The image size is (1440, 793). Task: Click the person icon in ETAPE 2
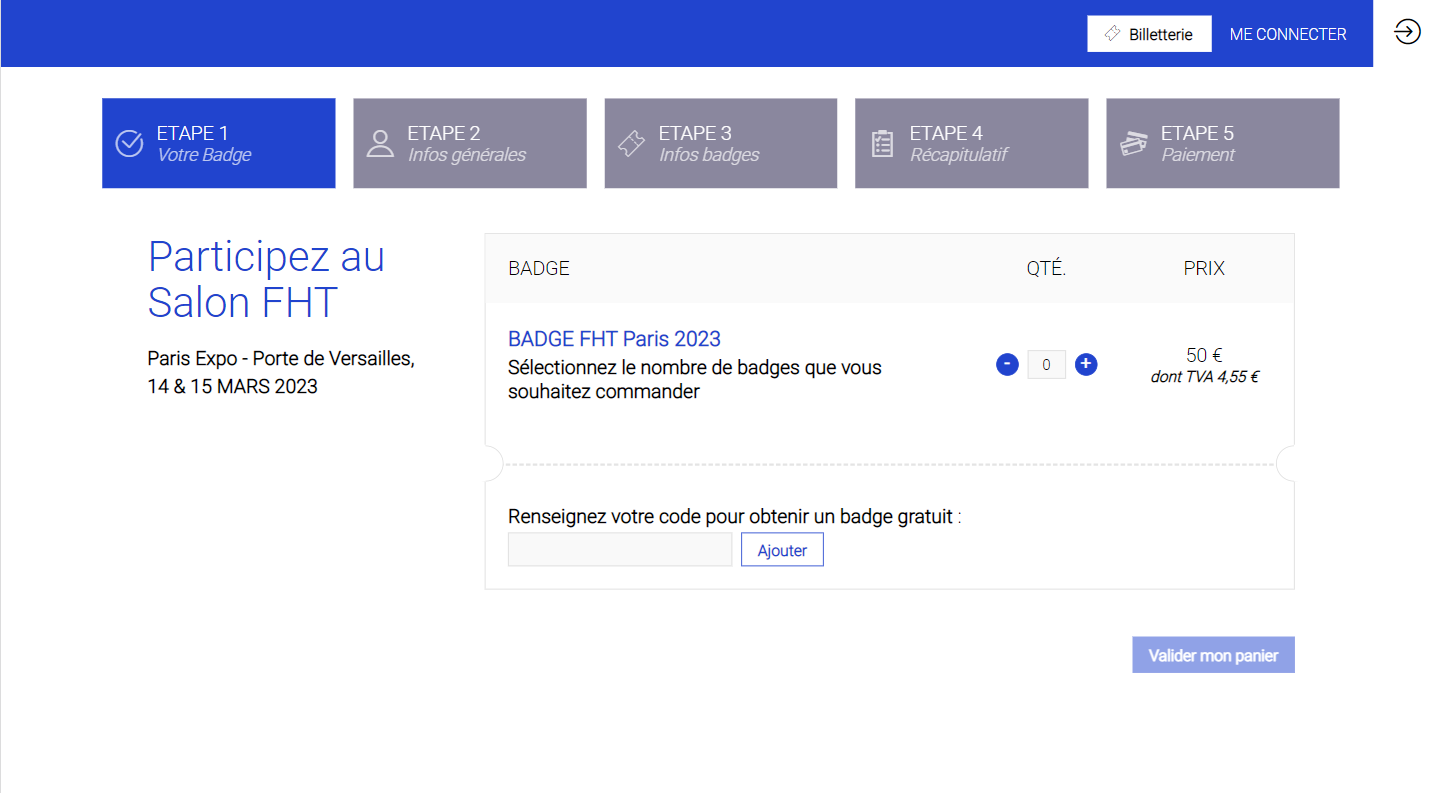tap(380, 143)
